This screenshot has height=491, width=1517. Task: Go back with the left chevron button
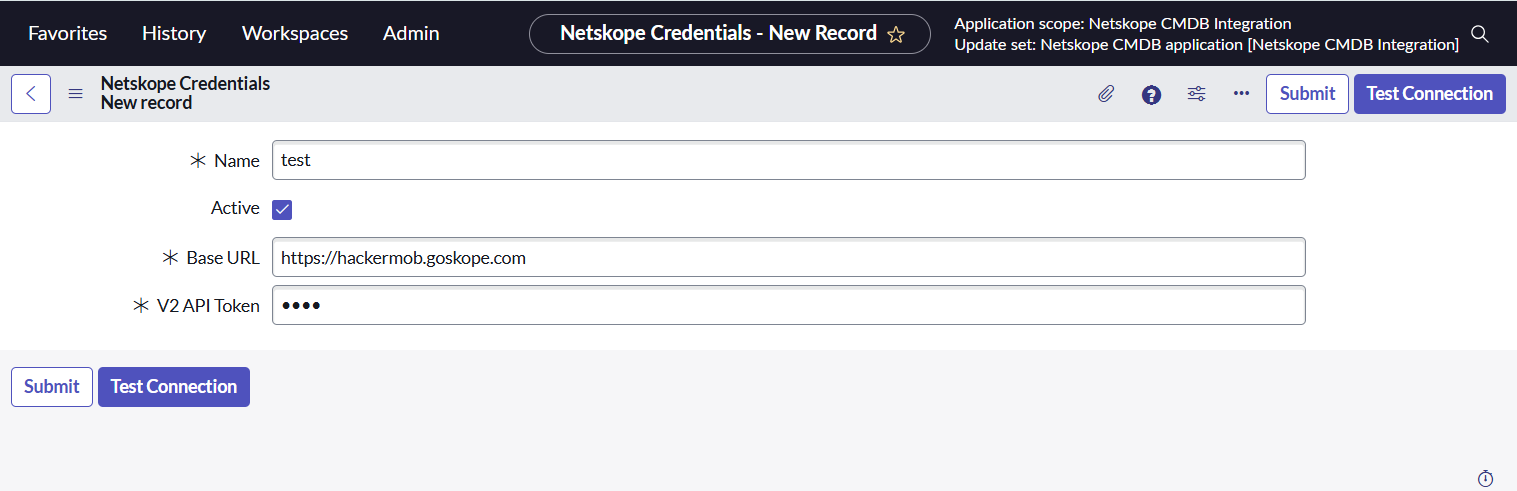coord(31,94)
